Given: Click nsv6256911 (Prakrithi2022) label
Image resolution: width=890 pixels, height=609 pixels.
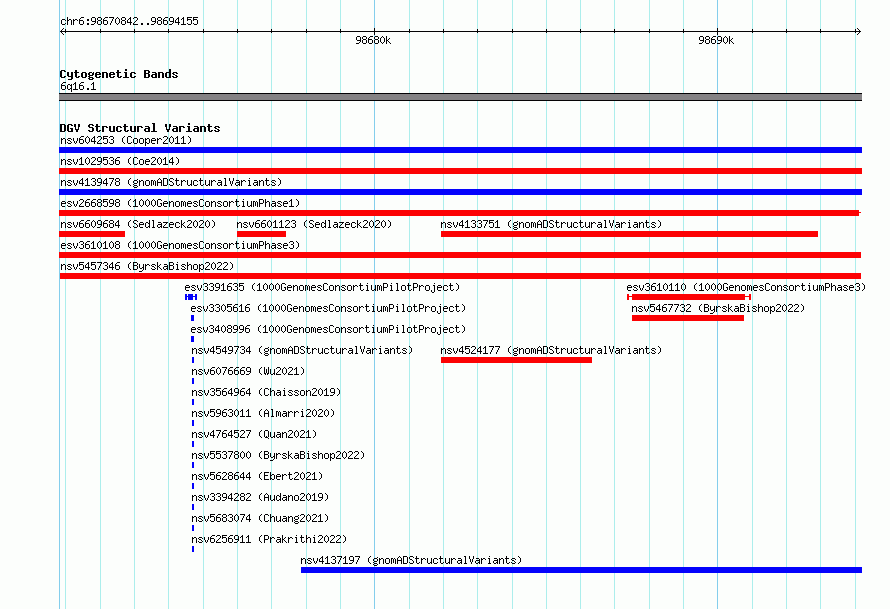Looking at the screenshot, I should click(x=269, y=539).
